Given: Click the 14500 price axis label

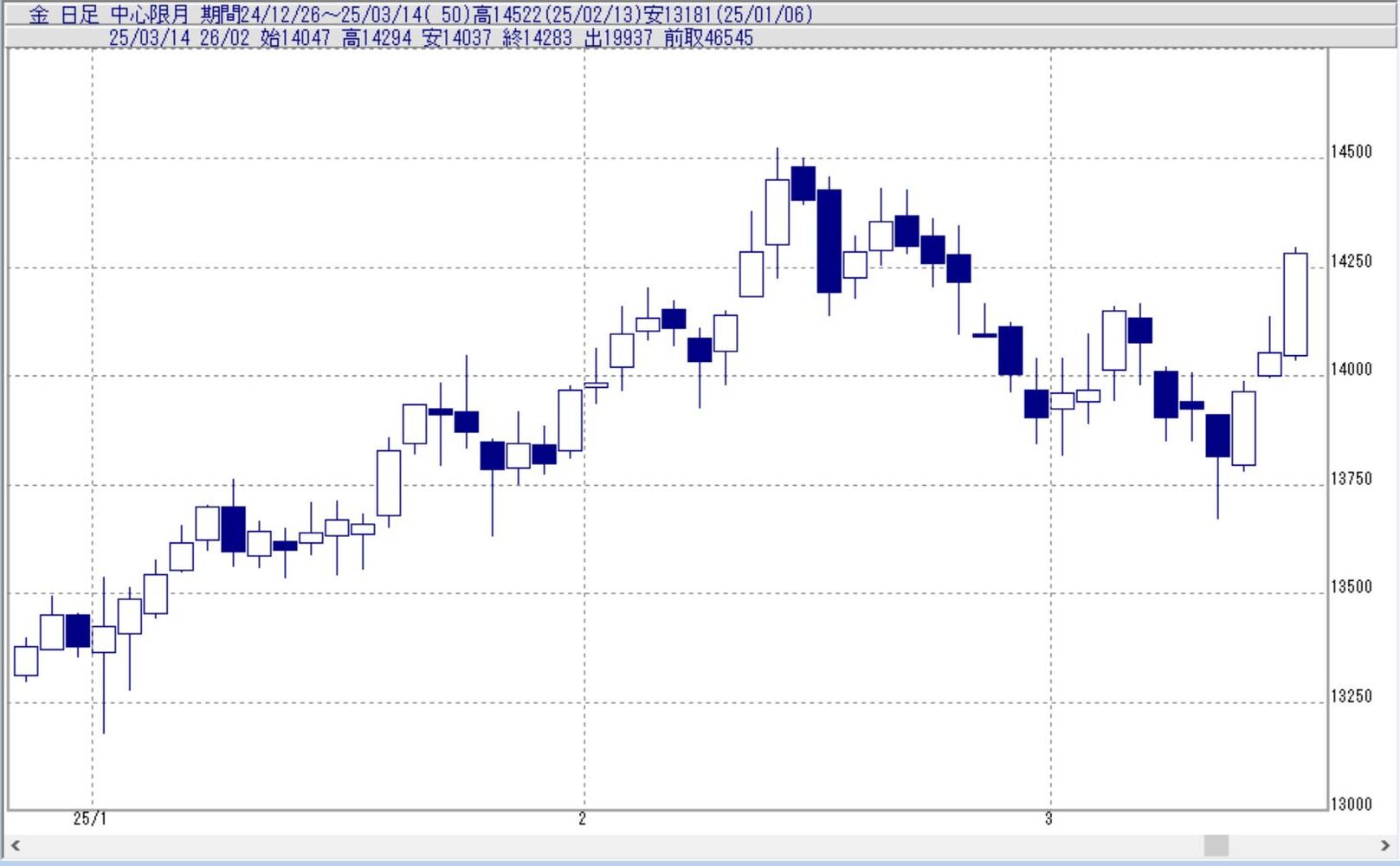Looking at the screenshot, I should tap(1352, 152).
